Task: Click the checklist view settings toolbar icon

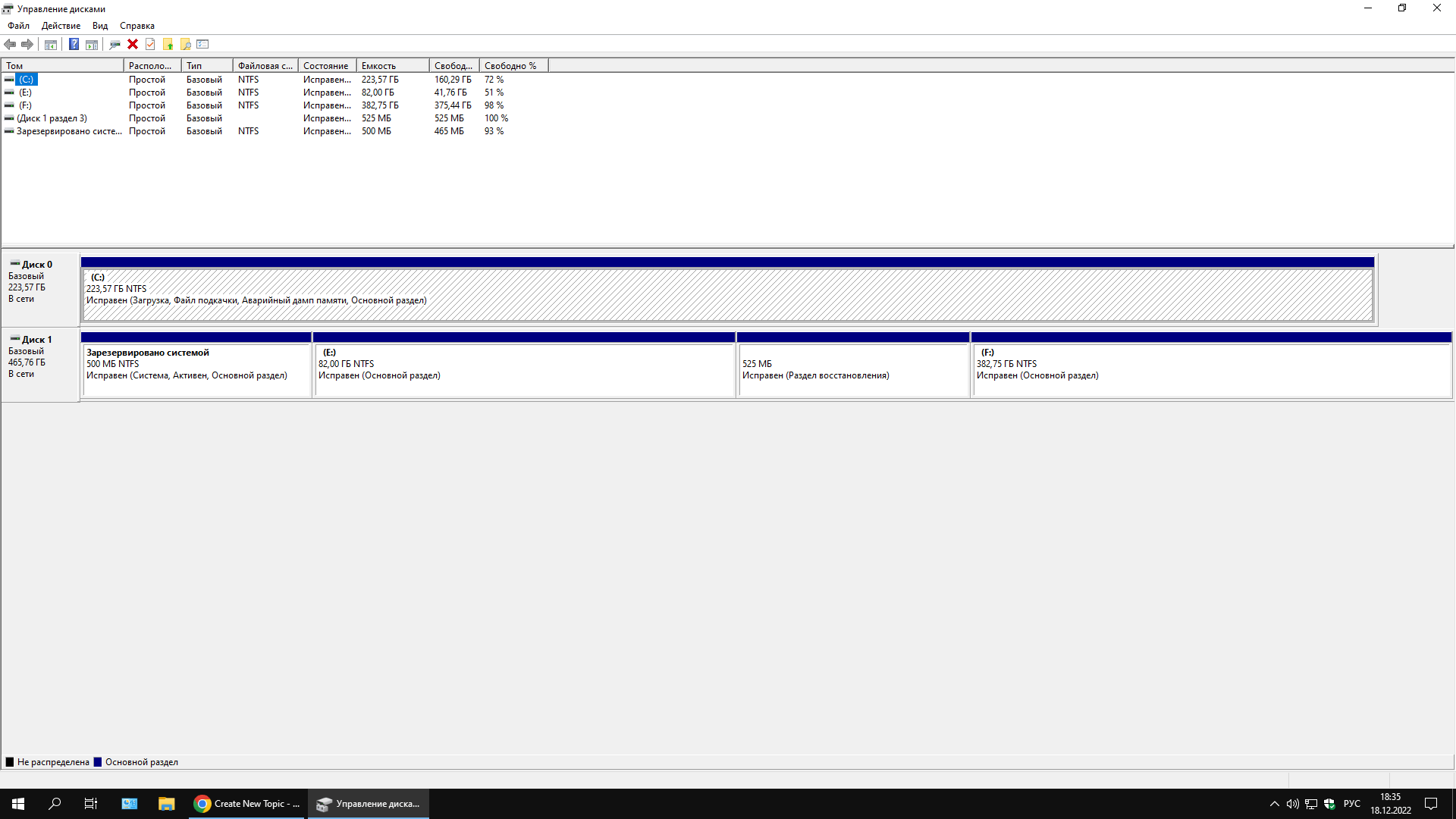Action: click(202, 44)
